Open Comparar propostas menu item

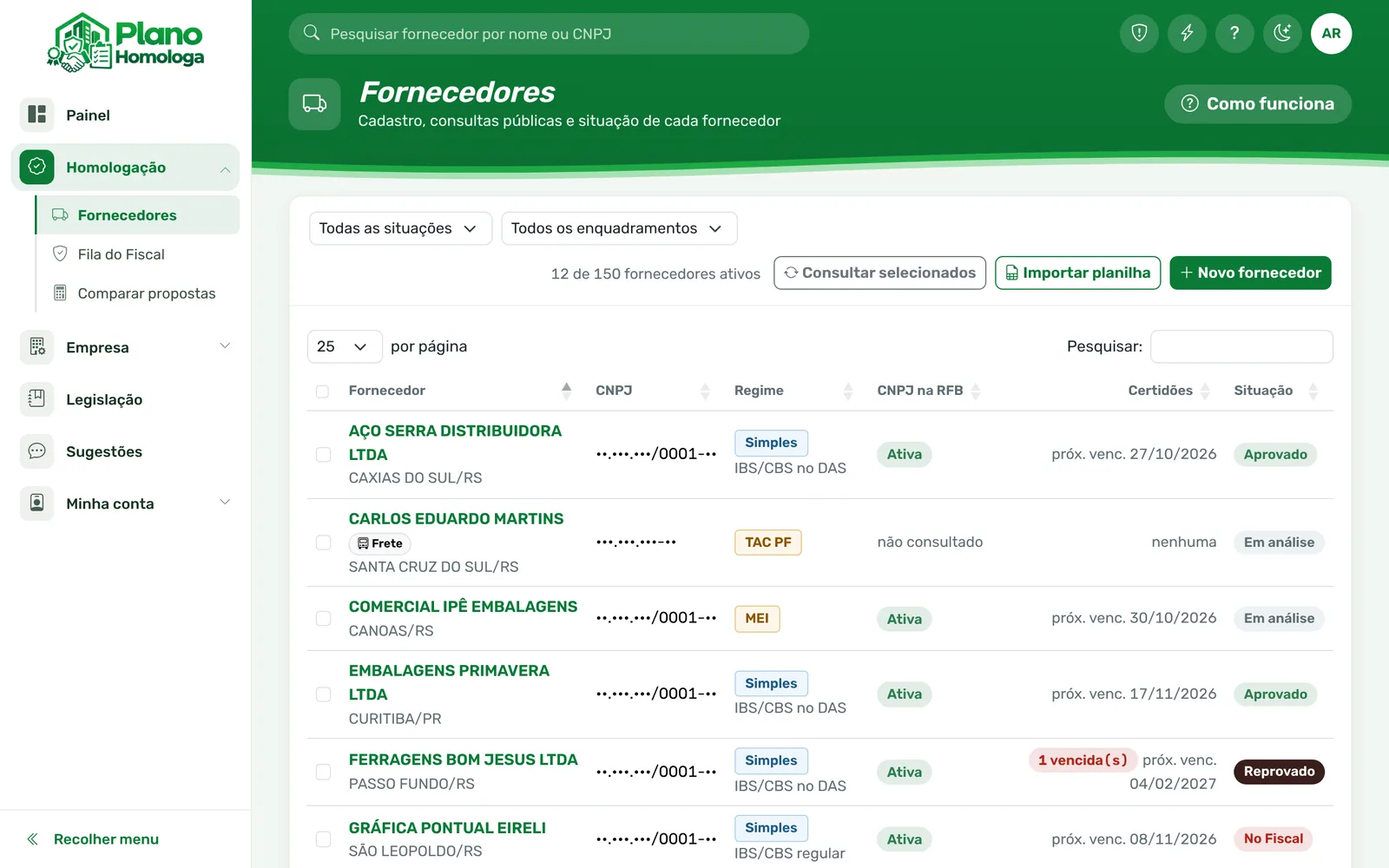pos(137,293)
